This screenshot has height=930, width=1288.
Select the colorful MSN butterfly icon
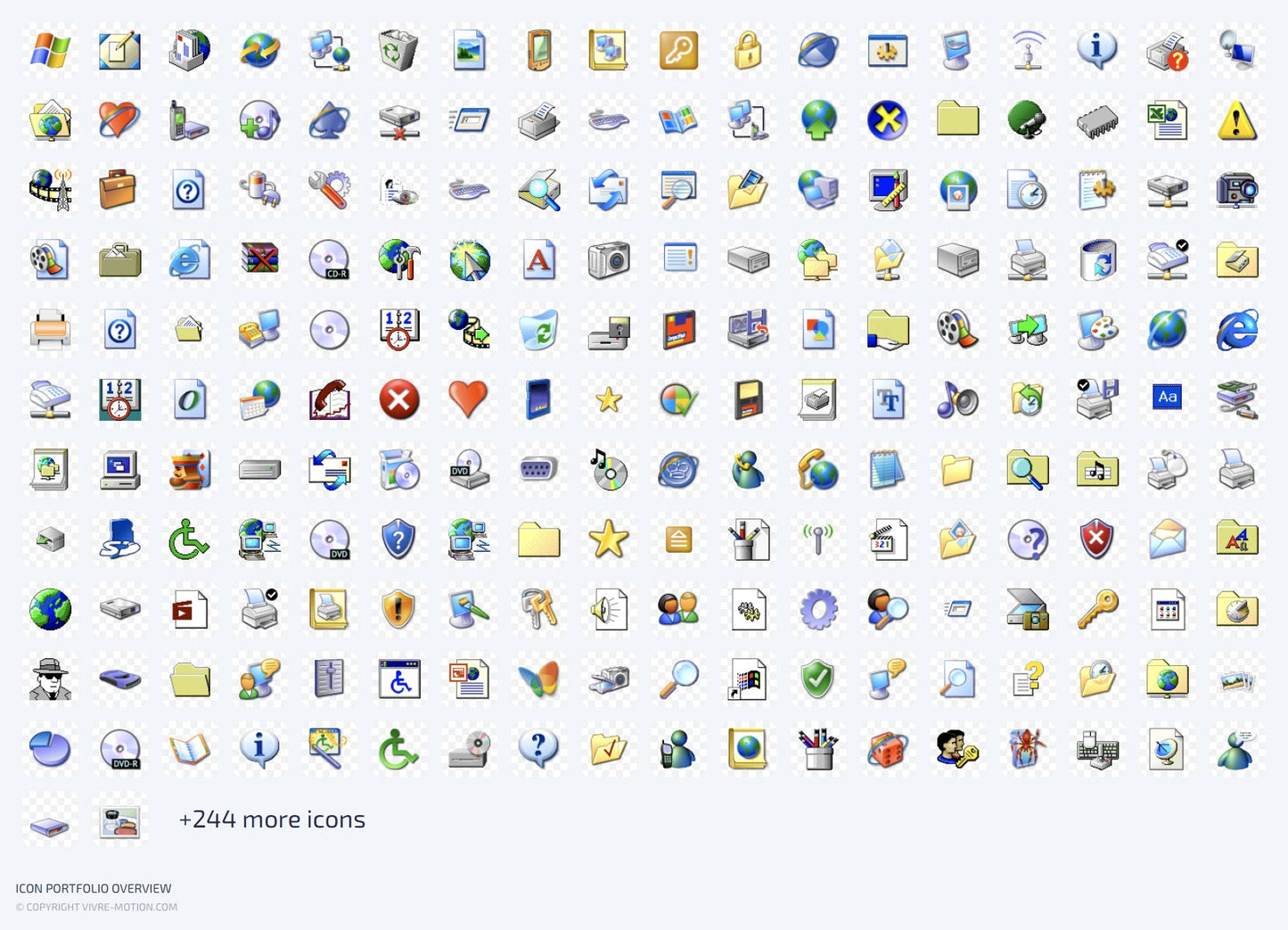538,679
